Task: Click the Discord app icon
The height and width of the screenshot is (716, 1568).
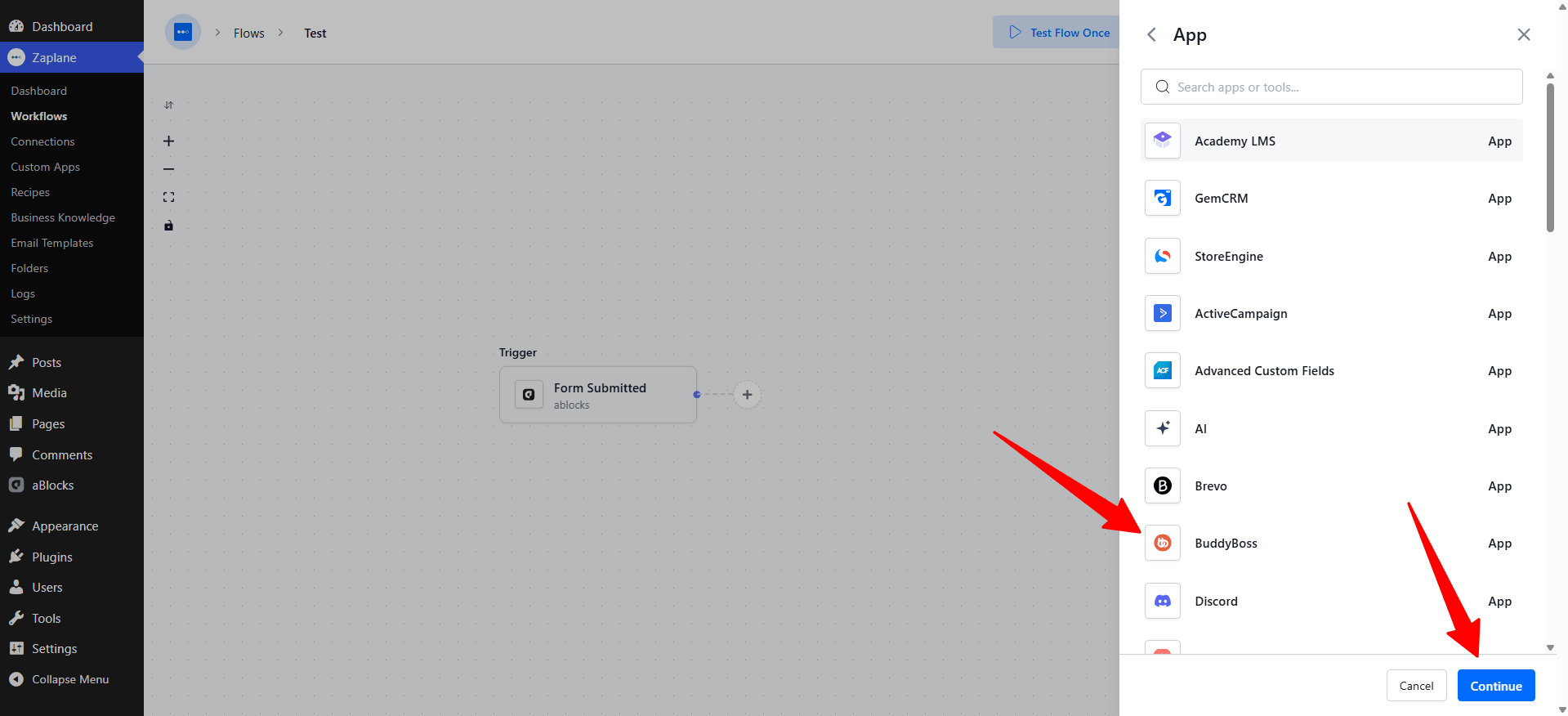Action: [1163, 601]
